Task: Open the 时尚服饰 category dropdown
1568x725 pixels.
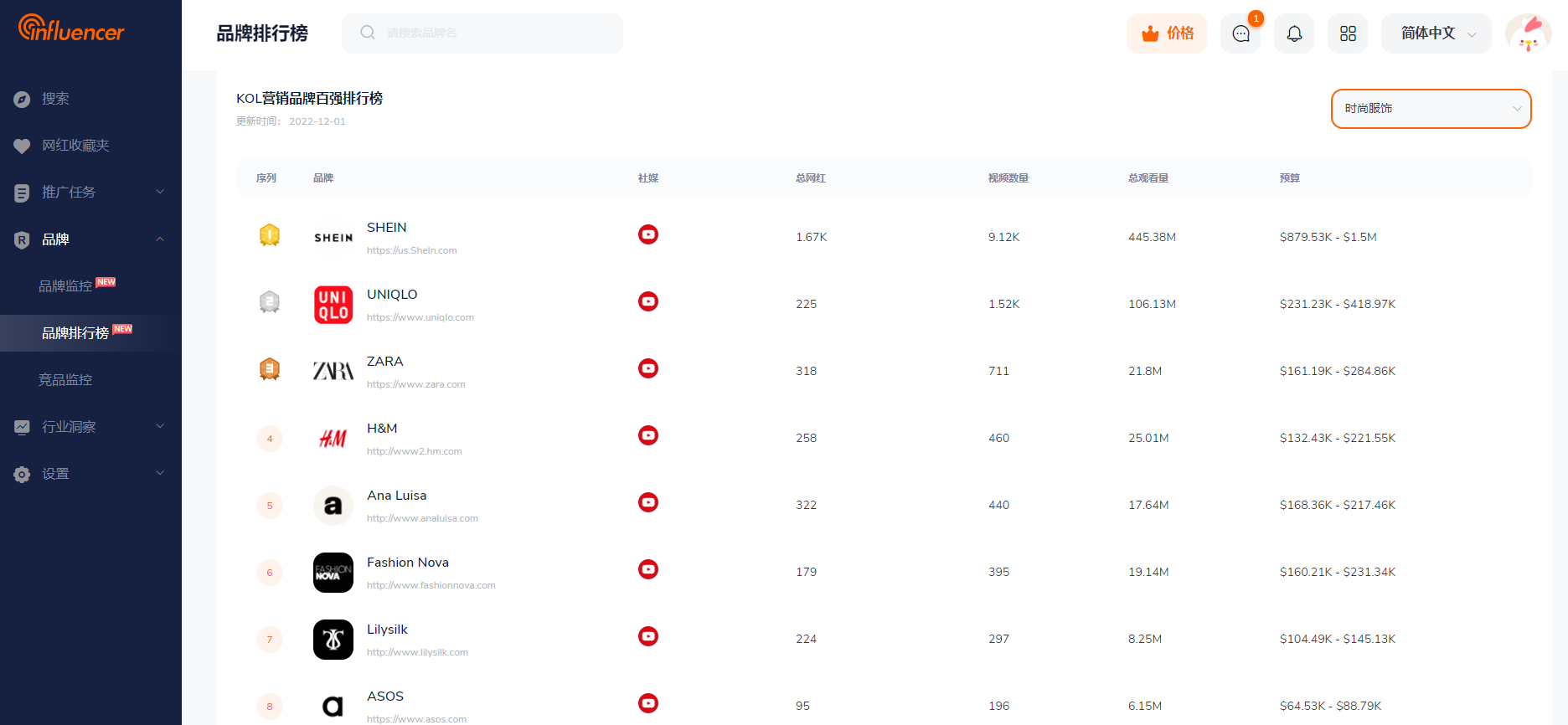Action: 1431,109
